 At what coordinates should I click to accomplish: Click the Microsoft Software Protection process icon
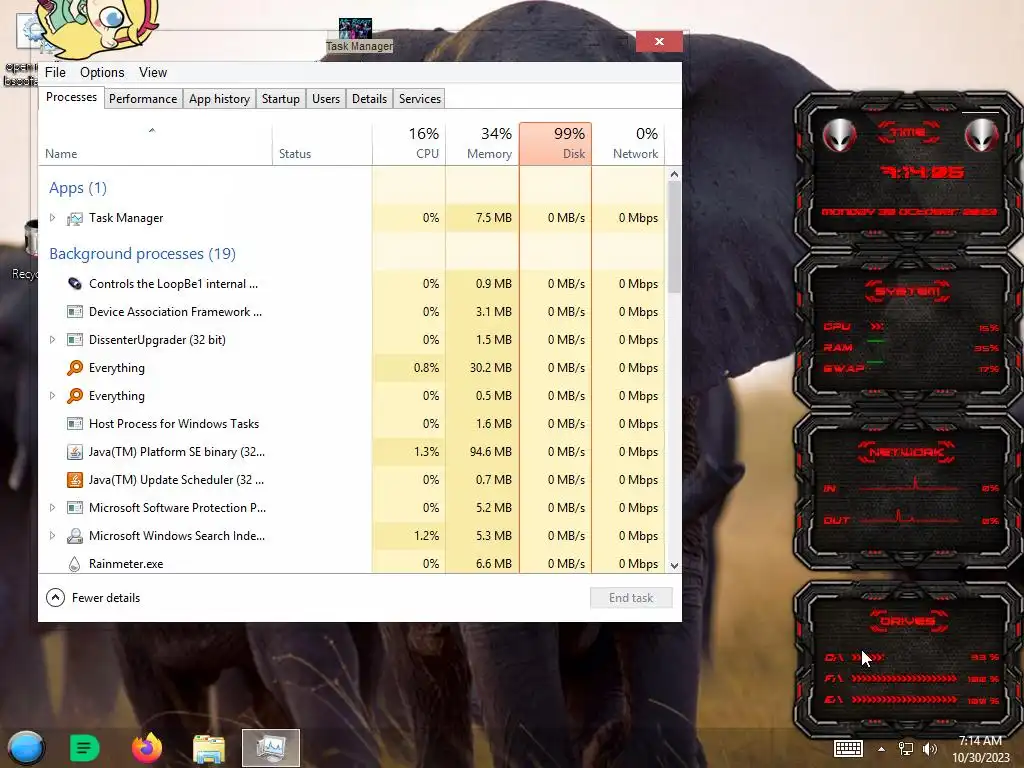(75, 508)
